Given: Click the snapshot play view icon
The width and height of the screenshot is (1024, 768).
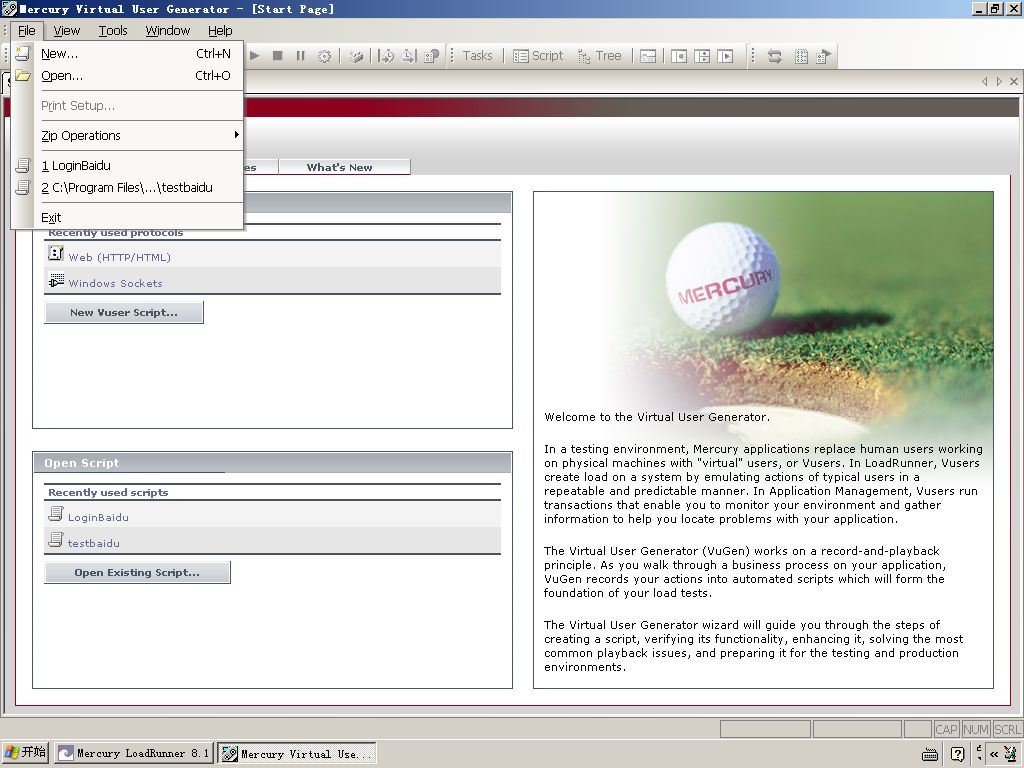Looking at the screenshot, I should [726, 56].
